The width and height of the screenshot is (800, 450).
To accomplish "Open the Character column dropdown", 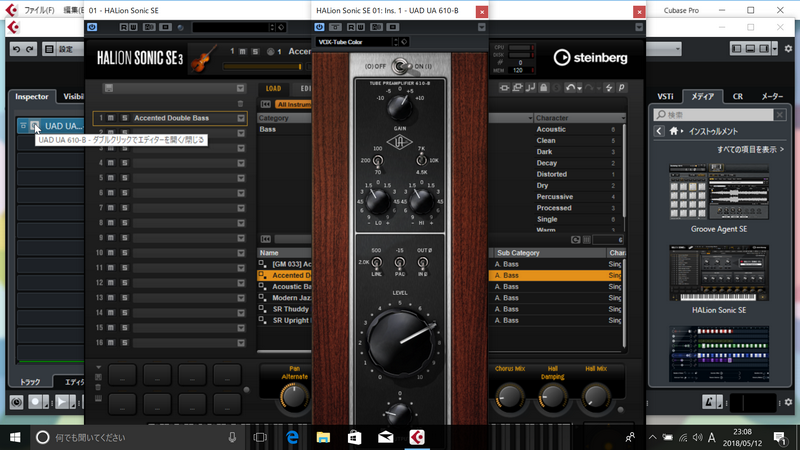I will click(x=623, y=118).
